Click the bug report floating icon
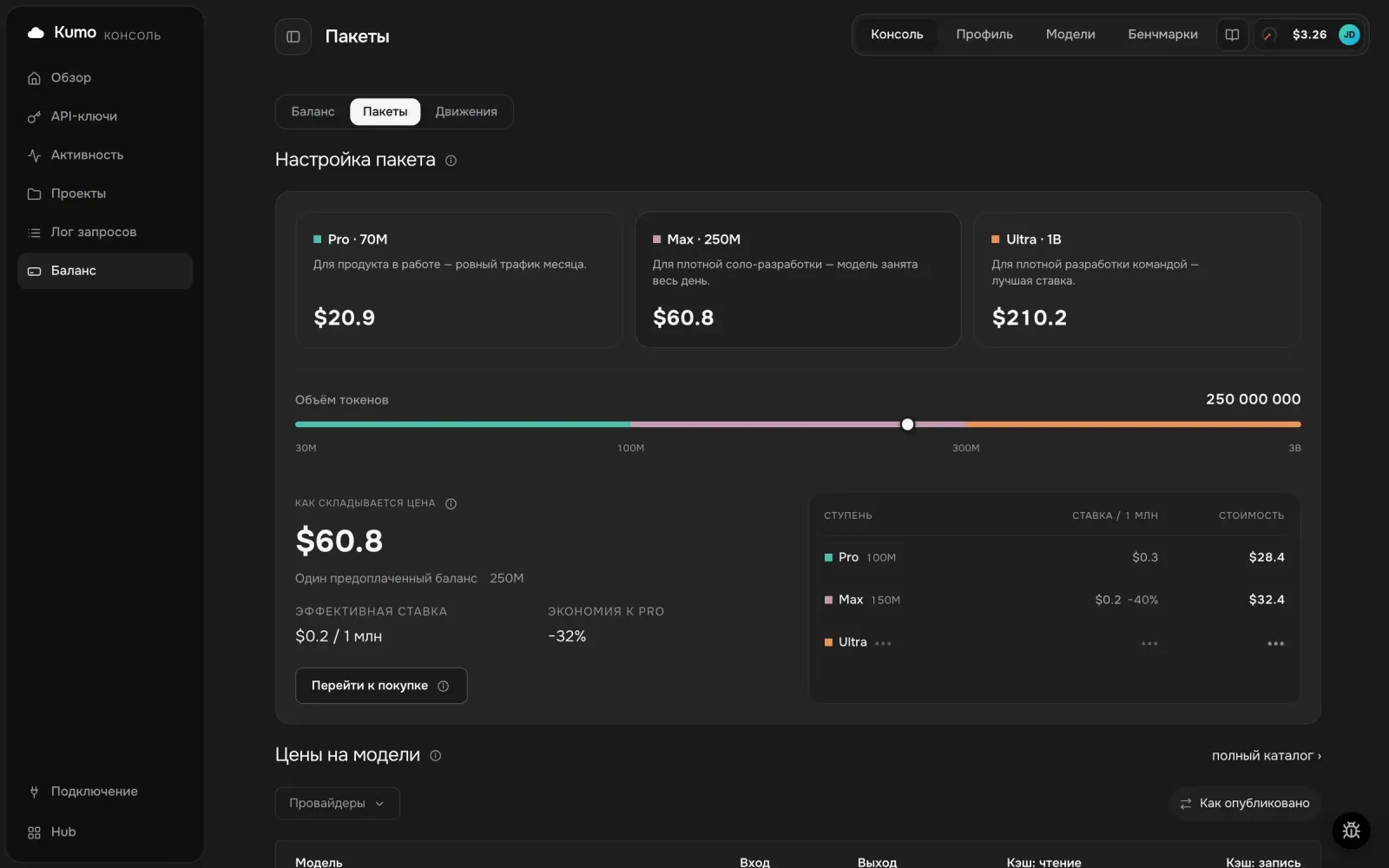The height and width of the screenshot is (868, 1389). coord(1351,831)
